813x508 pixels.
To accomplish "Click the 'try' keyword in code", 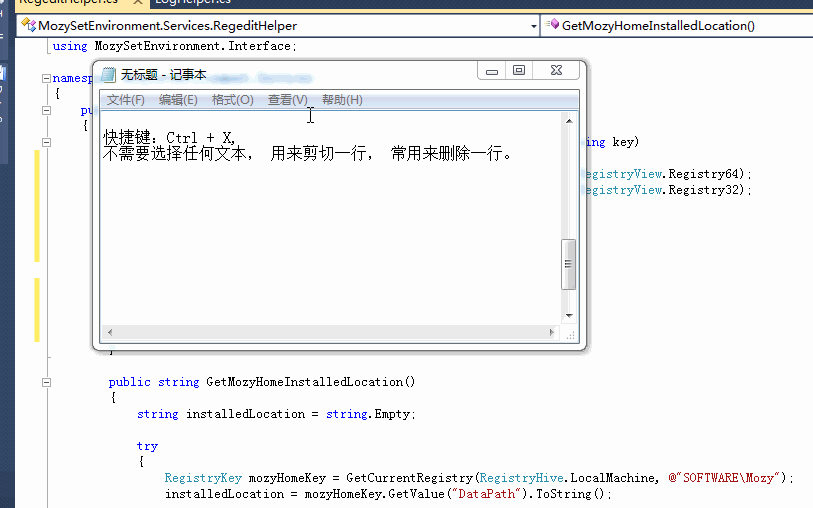I will 147,446.
